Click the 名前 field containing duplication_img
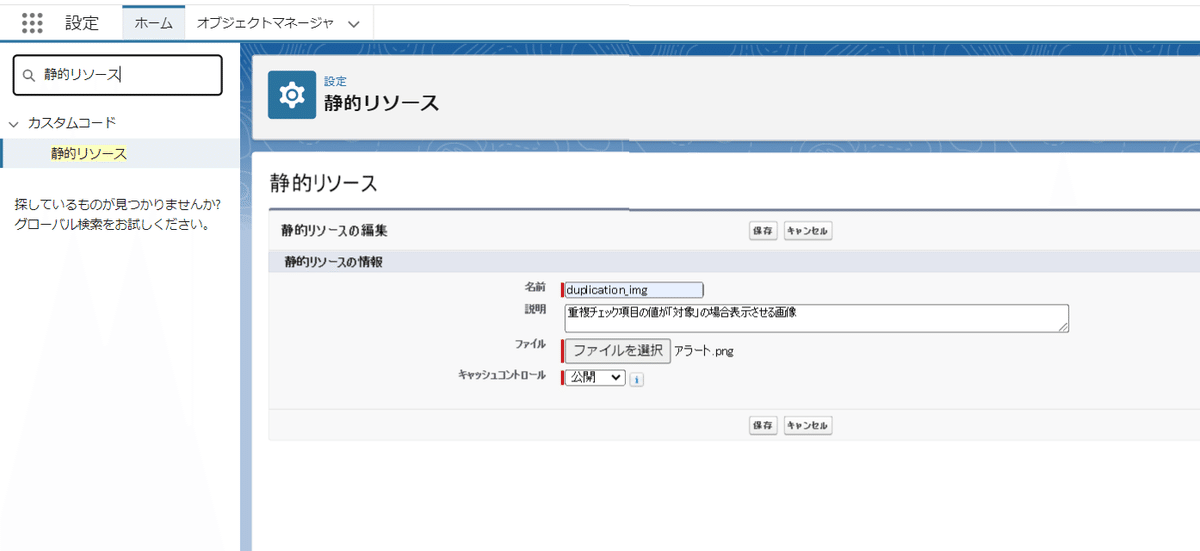Screen dimensions: 1200x551 coord(634,290)
